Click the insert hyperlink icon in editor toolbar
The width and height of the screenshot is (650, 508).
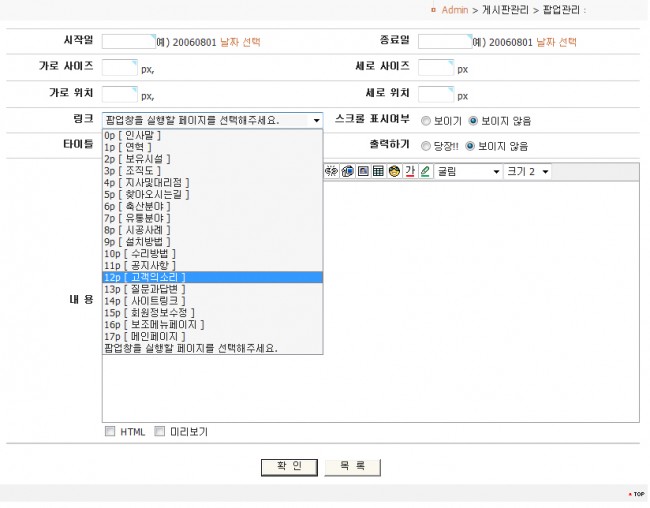click(332, 172)
